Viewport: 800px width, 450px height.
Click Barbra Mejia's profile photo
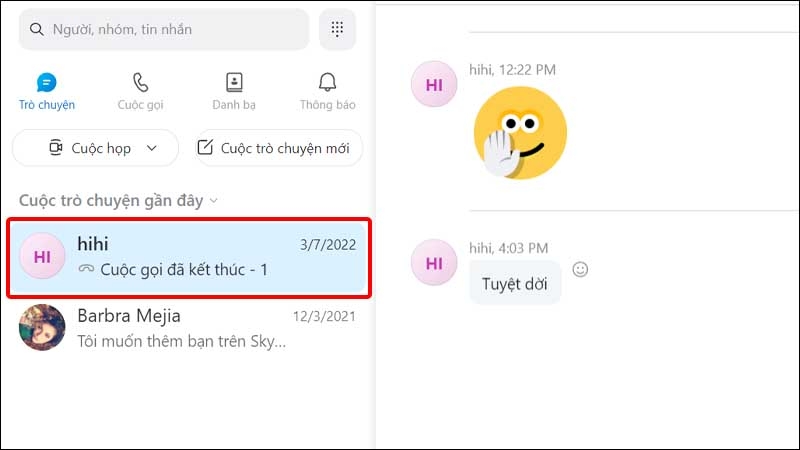42,328
